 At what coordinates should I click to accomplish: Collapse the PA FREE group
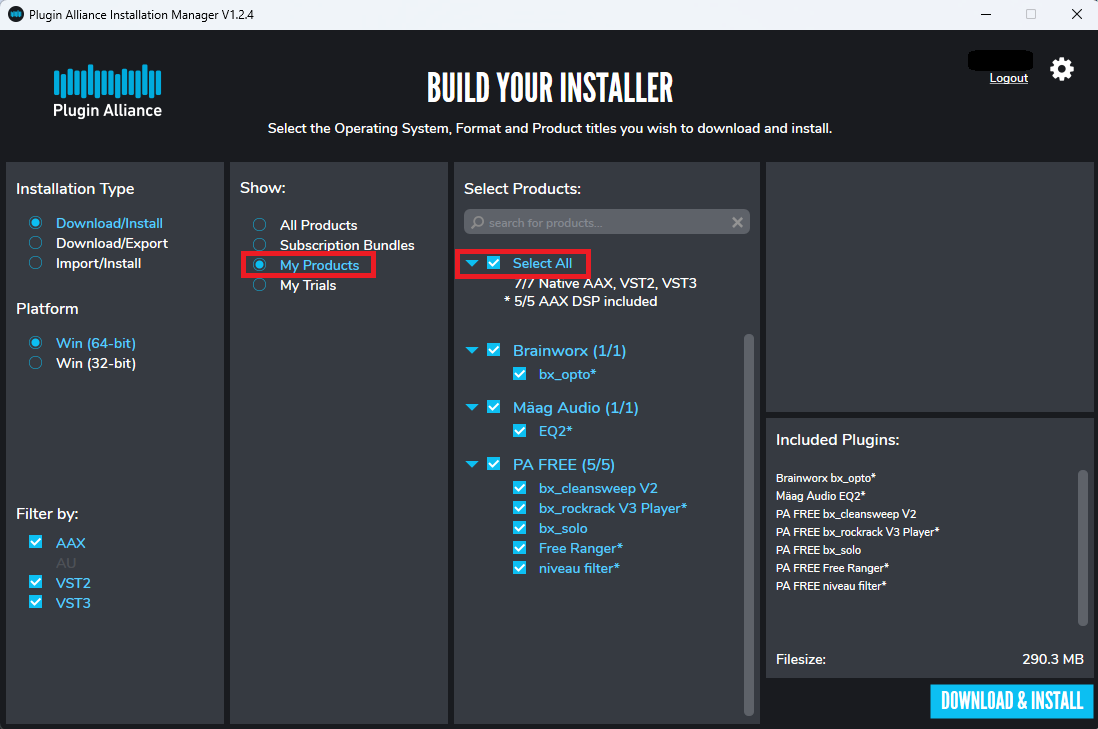(472, 464)
